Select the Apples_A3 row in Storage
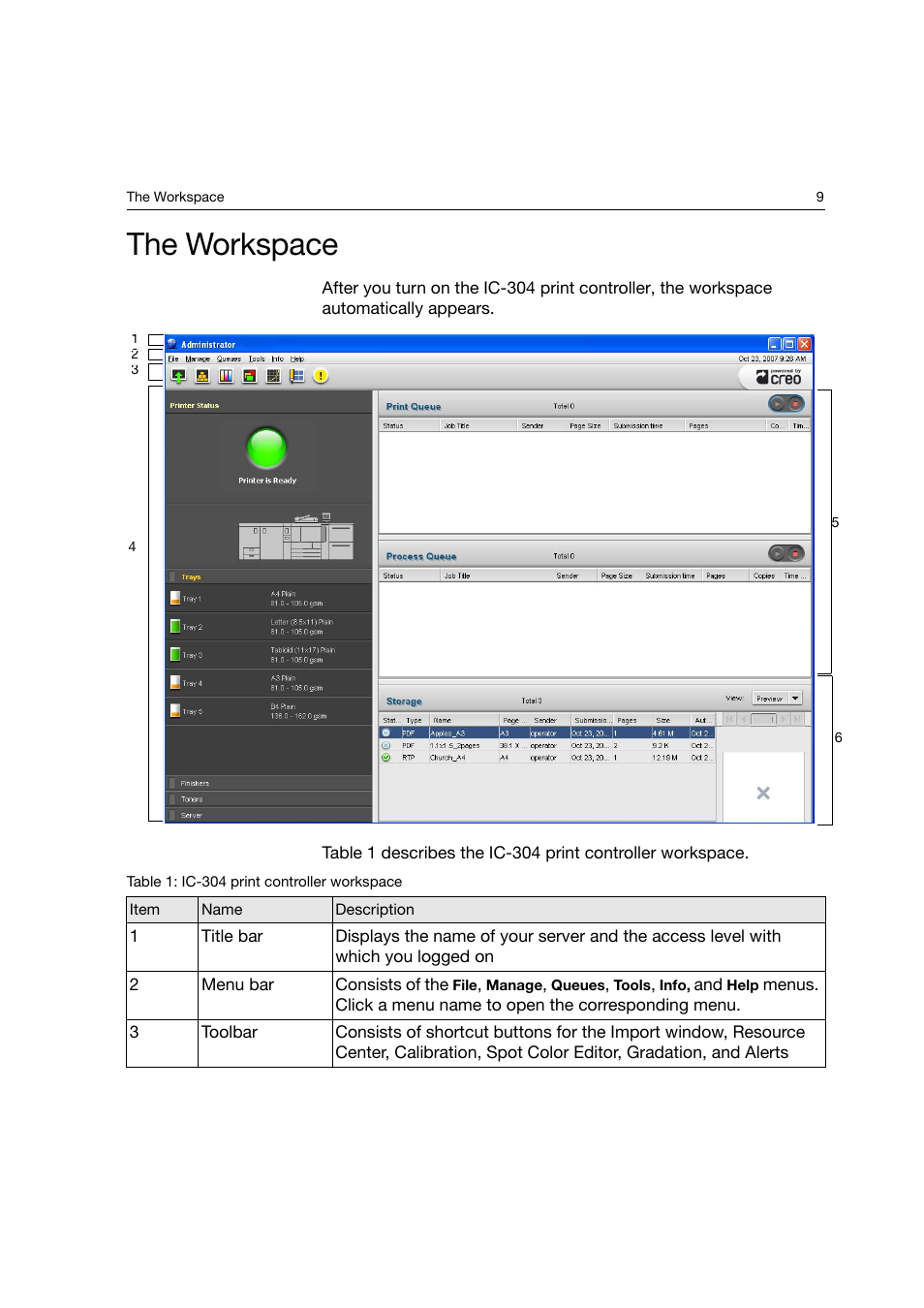Image resolution: width=924 pixels, height=1308 pixels. point(547,733)
